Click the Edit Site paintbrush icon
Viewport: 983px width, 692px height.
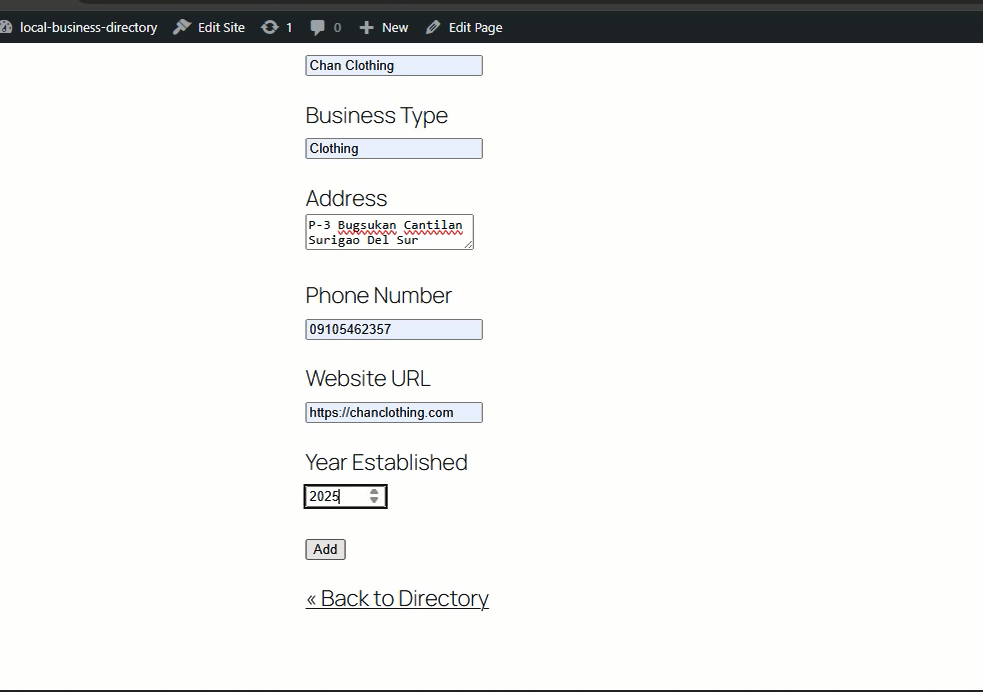click(182, 27)
